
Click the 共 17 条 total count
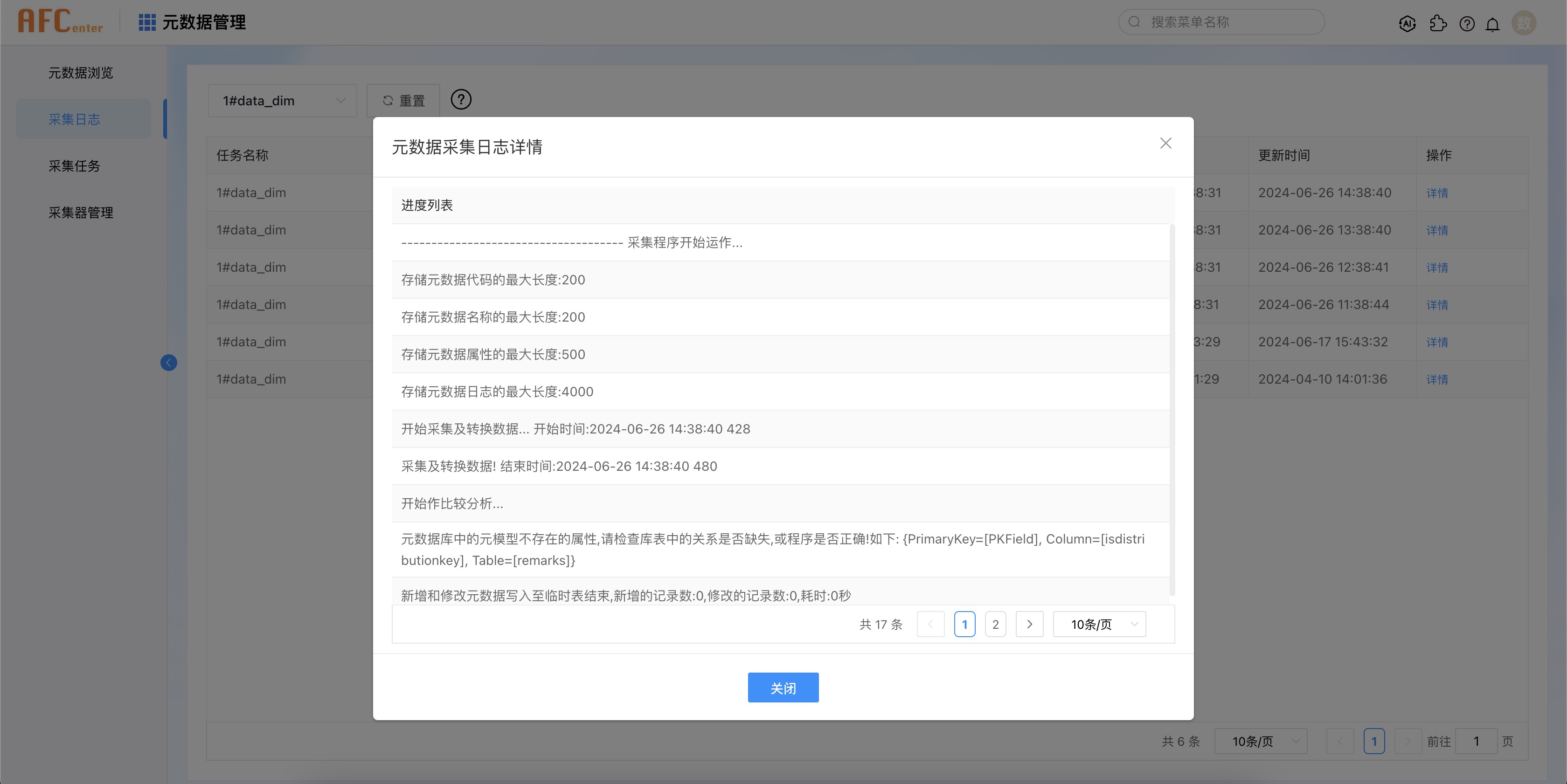[x=881, y=624]
